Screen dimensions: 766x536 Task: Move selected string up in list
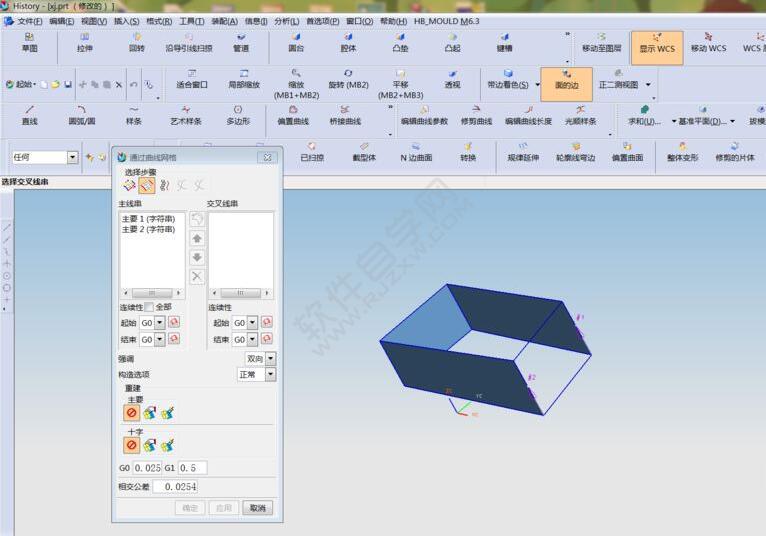click(x=197, y=238)
